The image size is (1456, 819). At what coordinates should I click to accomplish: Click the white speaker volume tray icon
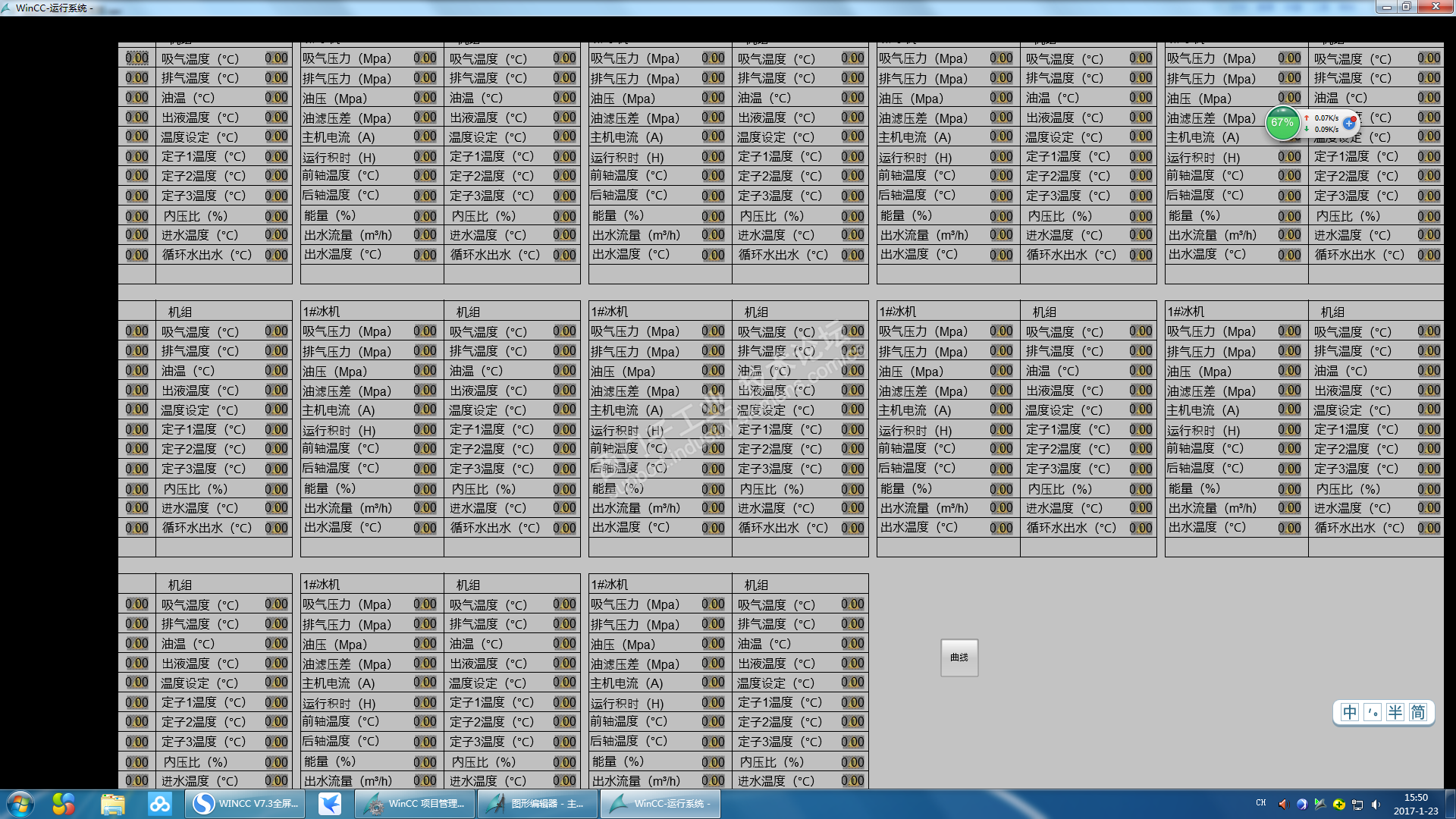(x=1376, y=804)
